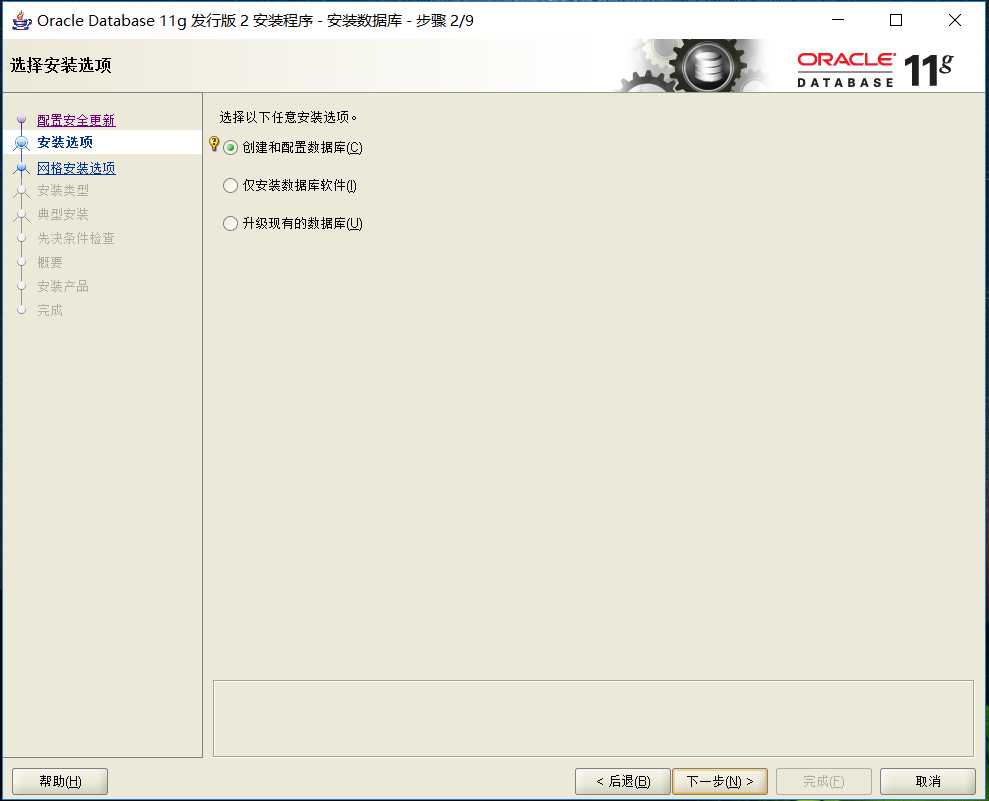
Task: Click the 帮助(H) button
Action: (x=60, y=781)
